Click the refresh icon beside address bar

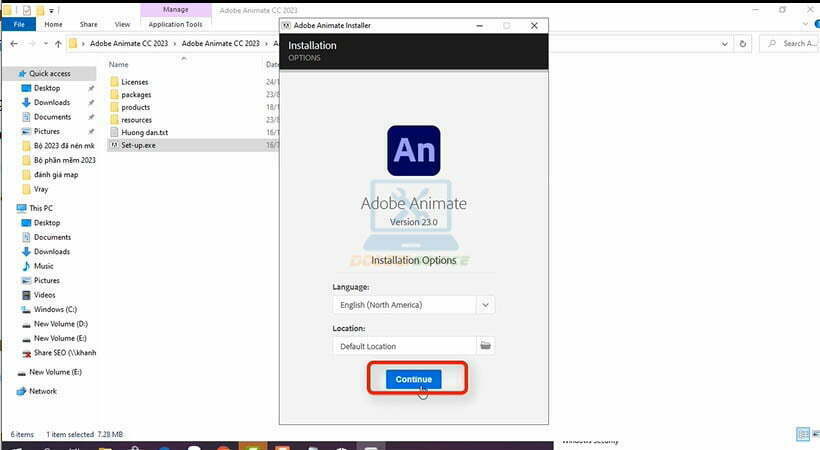point(742,44)
